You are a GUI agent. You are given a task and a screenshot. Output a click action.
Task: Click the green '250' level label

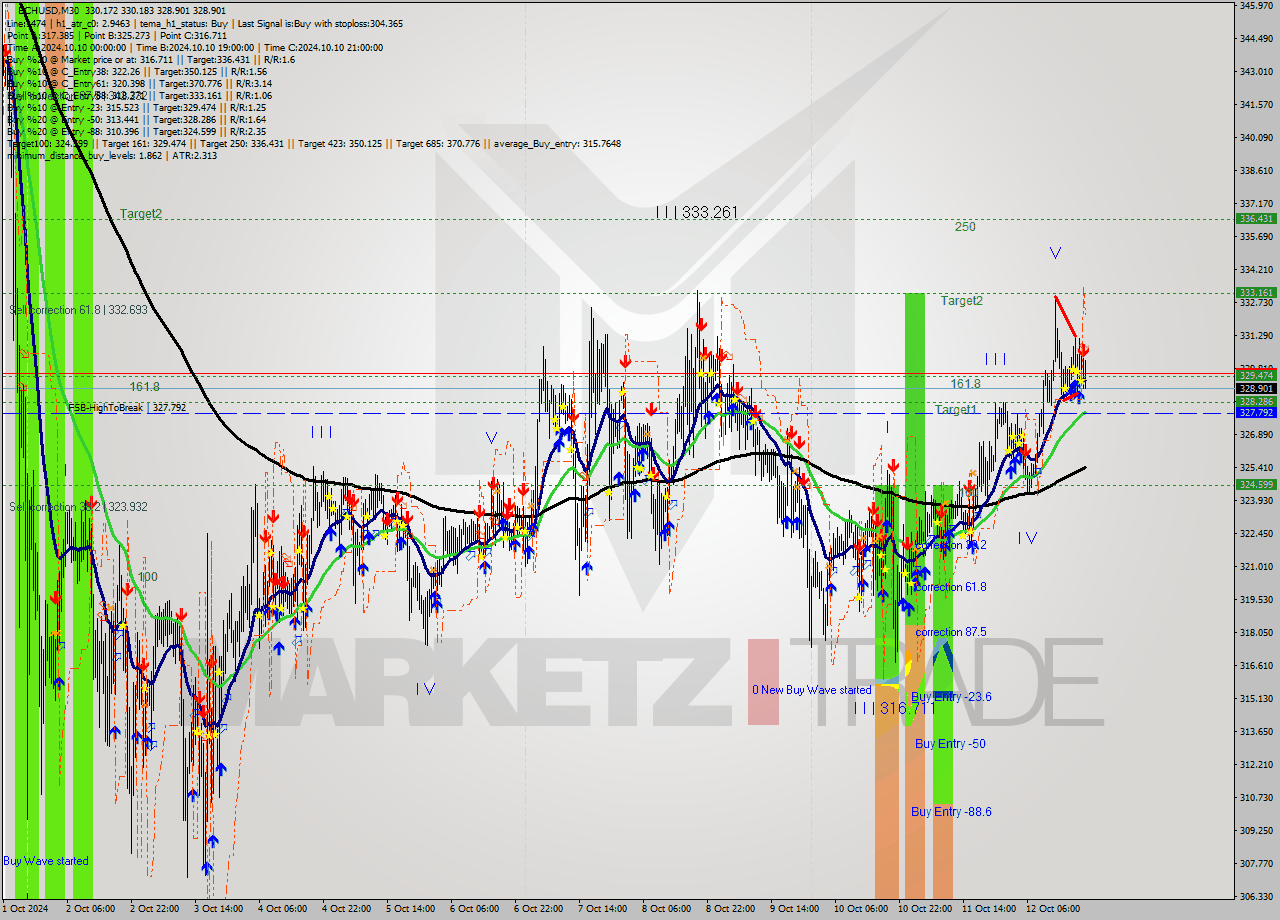click(x=964, y=227)
